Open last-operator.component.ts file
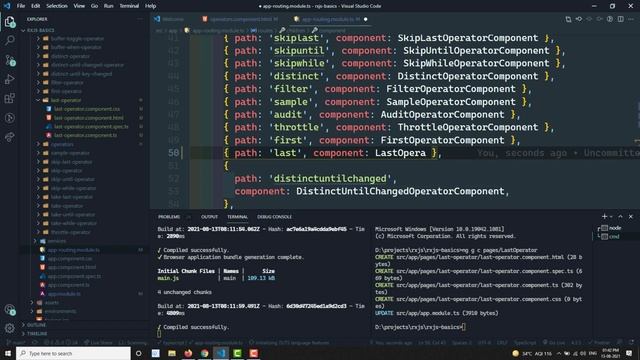This screenshot has height=360, width=640. coord(85,135)
